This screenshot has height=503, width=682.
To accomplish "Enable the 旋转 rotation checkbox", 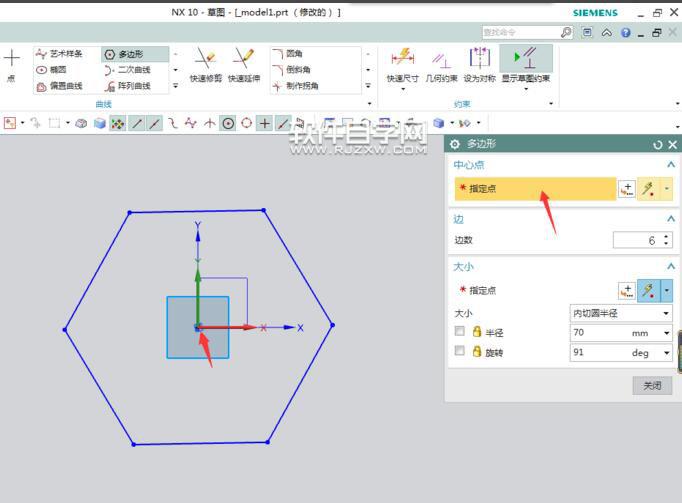I will [x=460, y=352].
